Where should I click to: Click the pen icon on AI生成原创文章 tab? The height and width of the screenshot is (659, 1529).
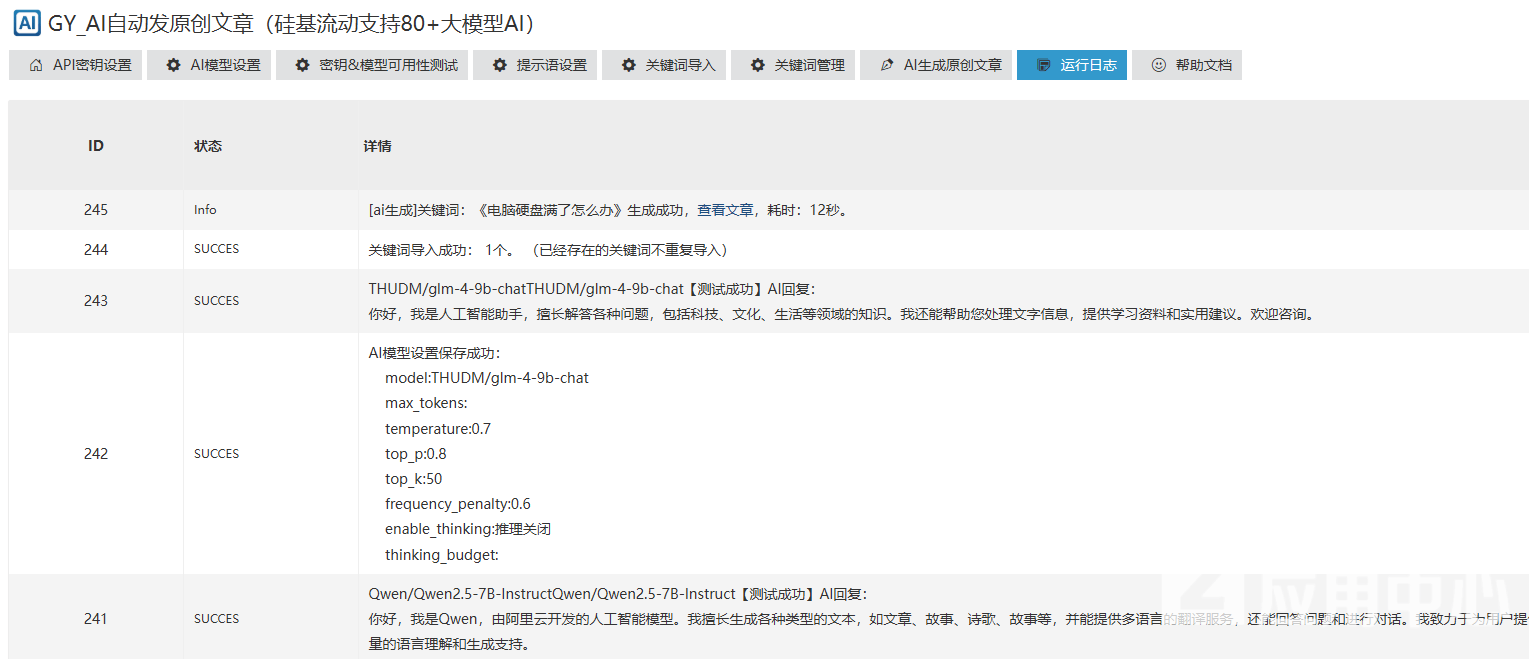pyautogui.click(x=887, y=66)
